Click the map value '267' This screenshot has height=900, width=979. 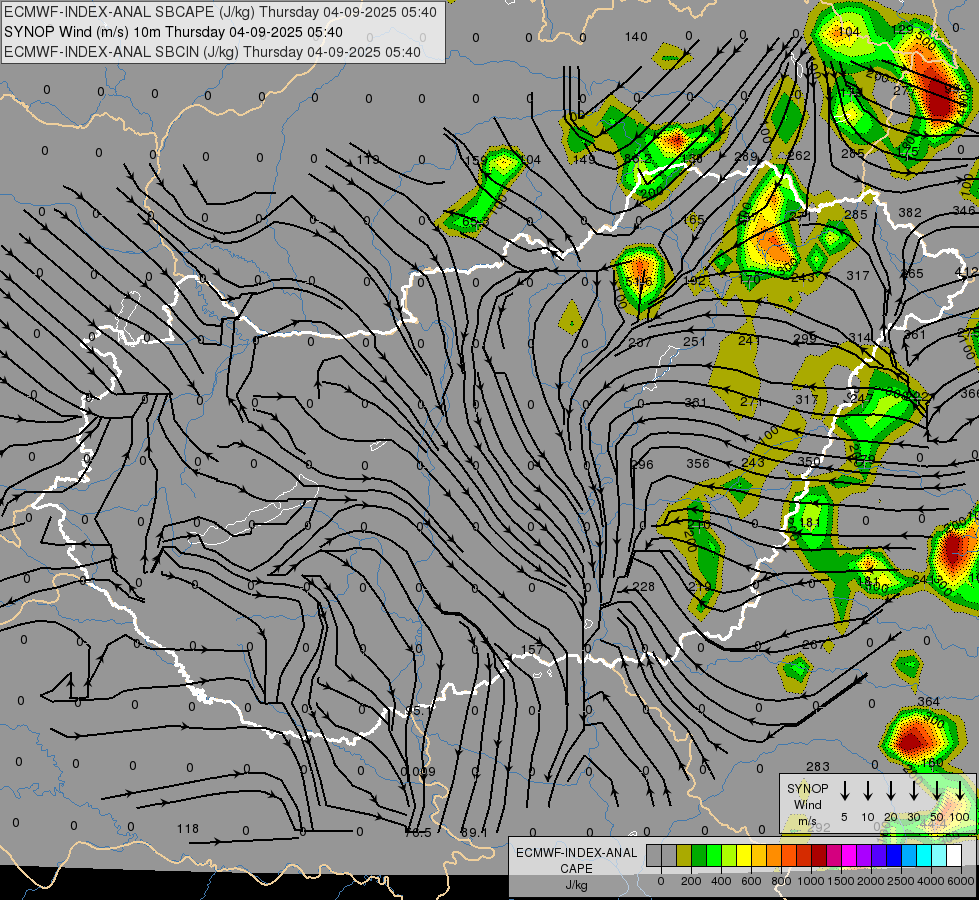click(x=814, y=645)
